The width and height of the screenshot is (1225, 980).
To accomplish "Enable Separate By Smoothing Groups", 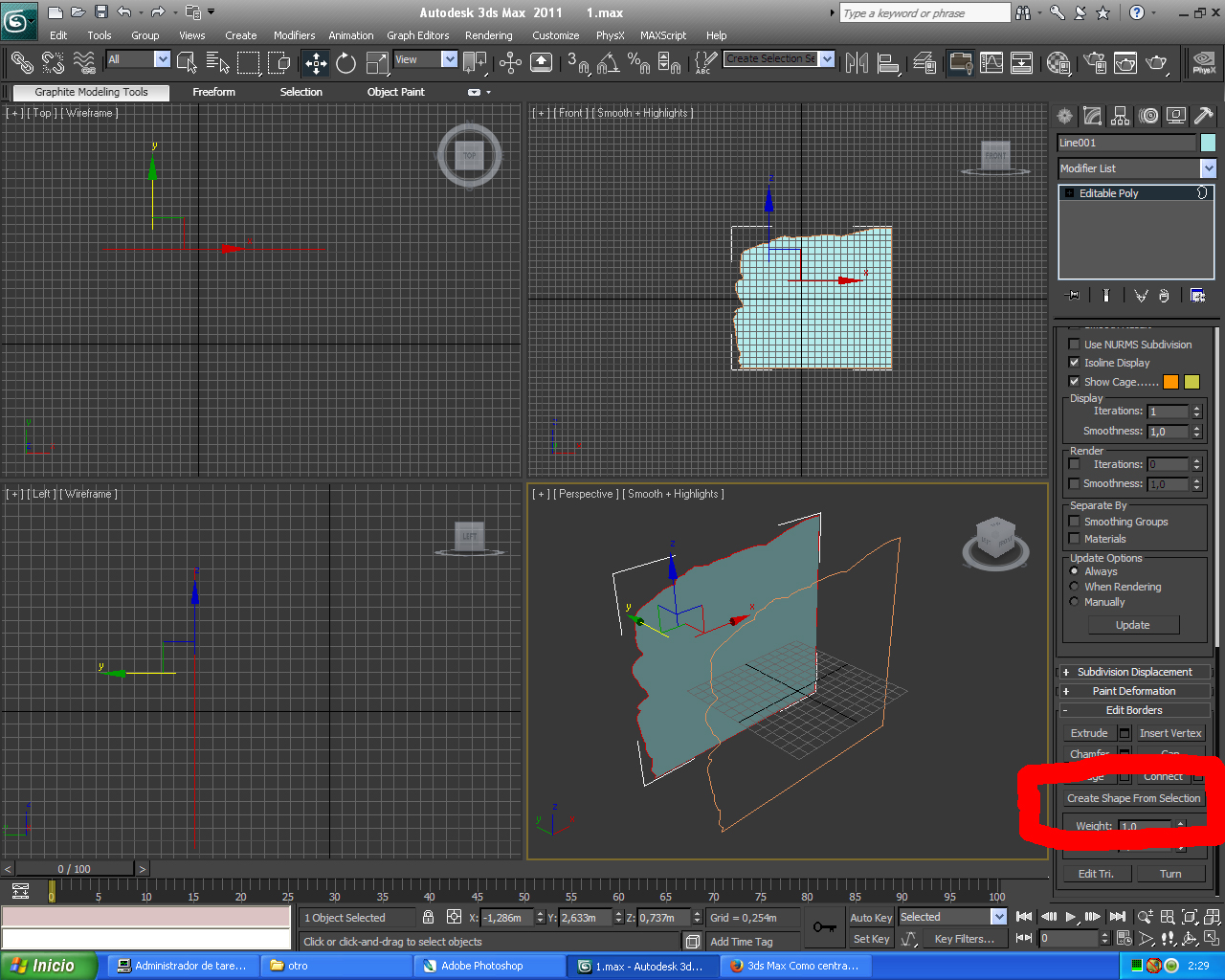I will 1074,522.
